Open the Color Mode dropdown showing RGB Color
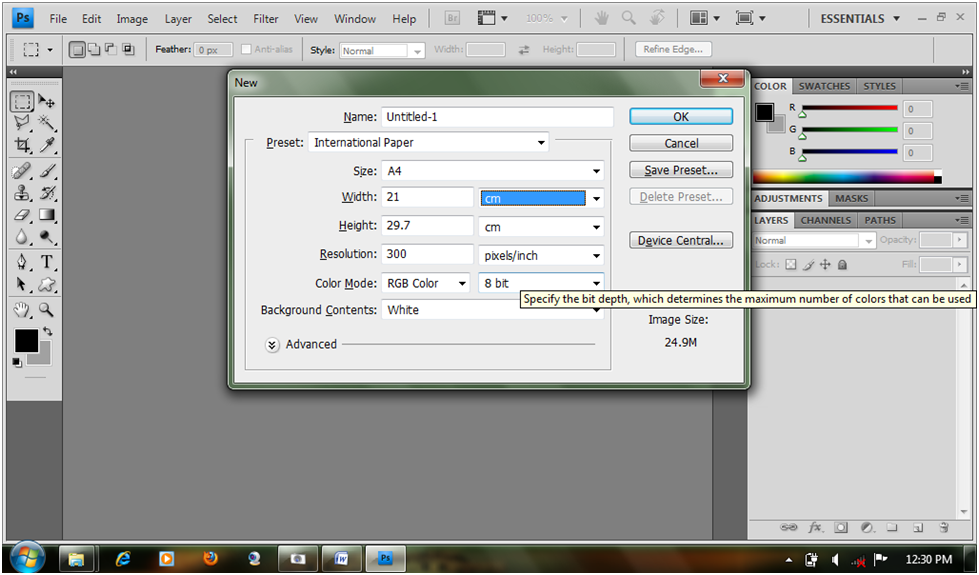The image size is (979, 575). click(426, 283)
